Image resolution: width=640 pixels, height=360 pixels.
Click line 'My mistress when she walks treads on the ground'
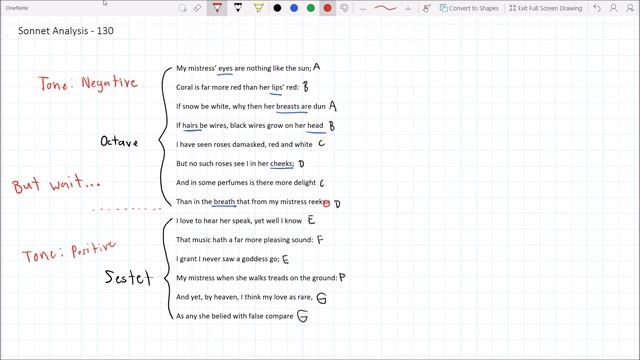pos(257,278)
